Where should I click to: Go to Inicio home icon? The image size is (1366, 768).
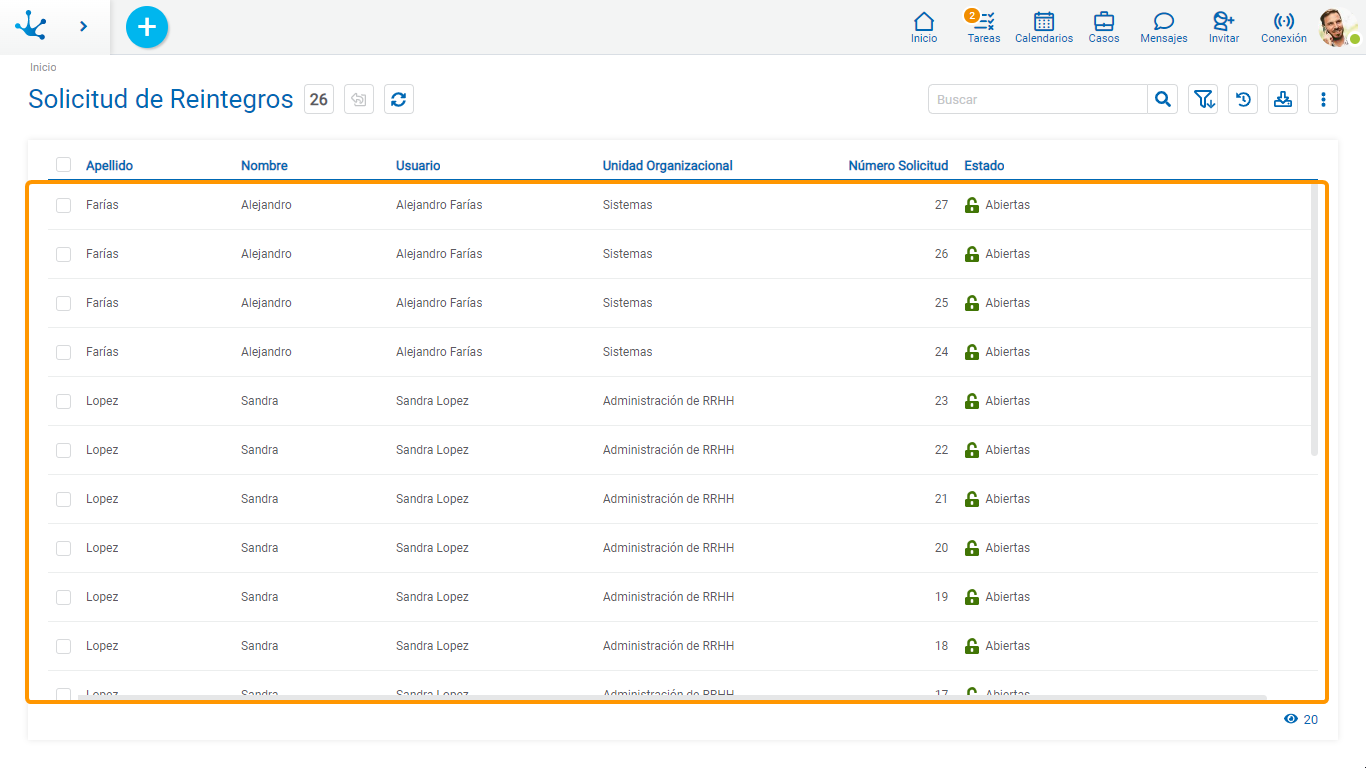(x=924, y=27)
